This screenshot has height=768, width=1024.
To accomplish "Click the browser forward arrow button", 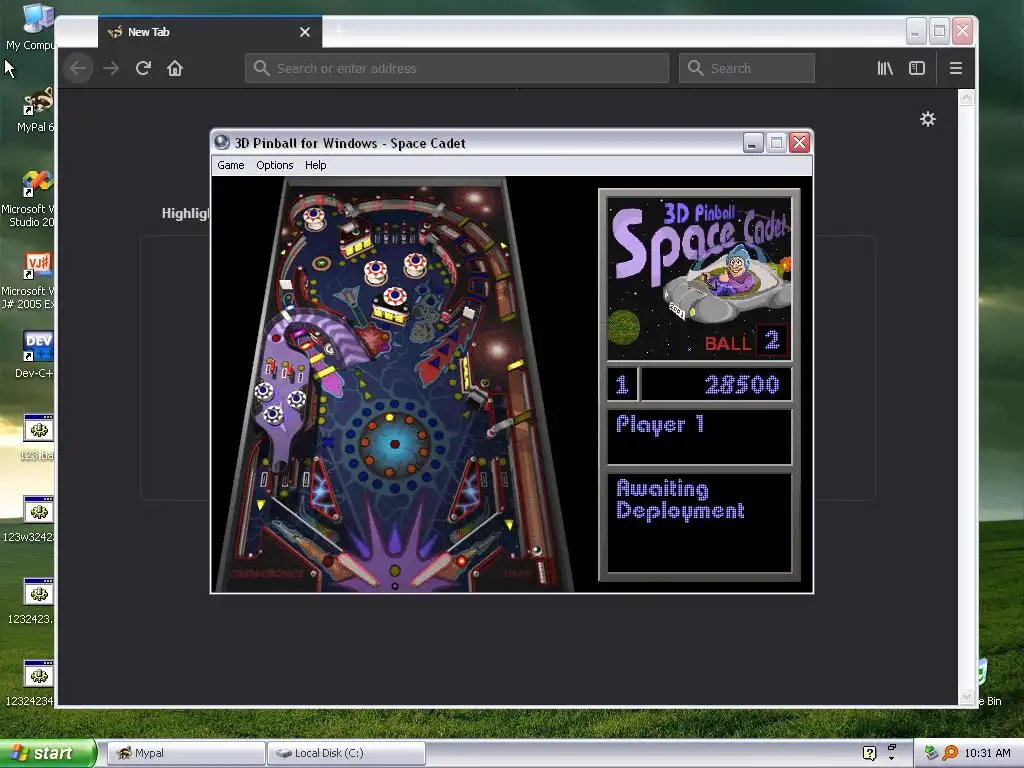I will point(111,68).
